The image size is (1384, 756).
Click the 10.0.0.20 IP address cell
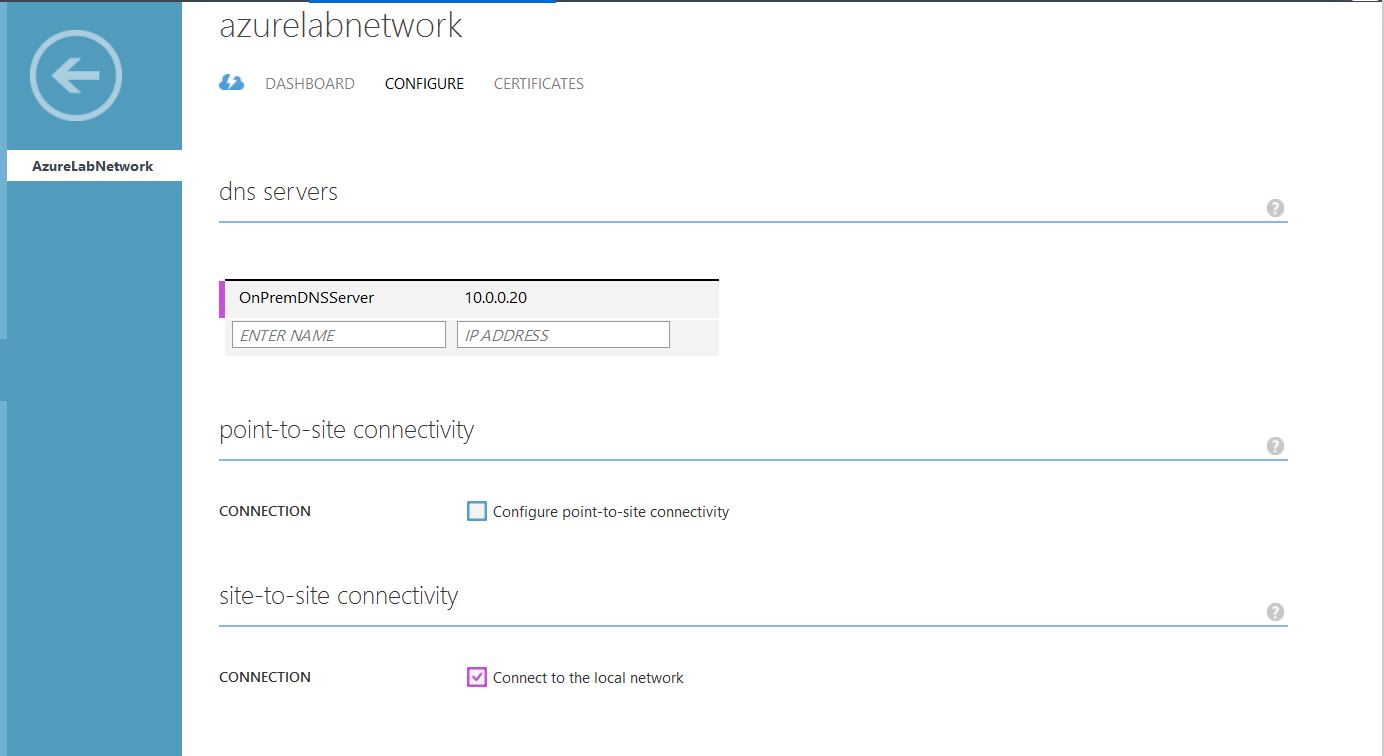coord(495,298)
